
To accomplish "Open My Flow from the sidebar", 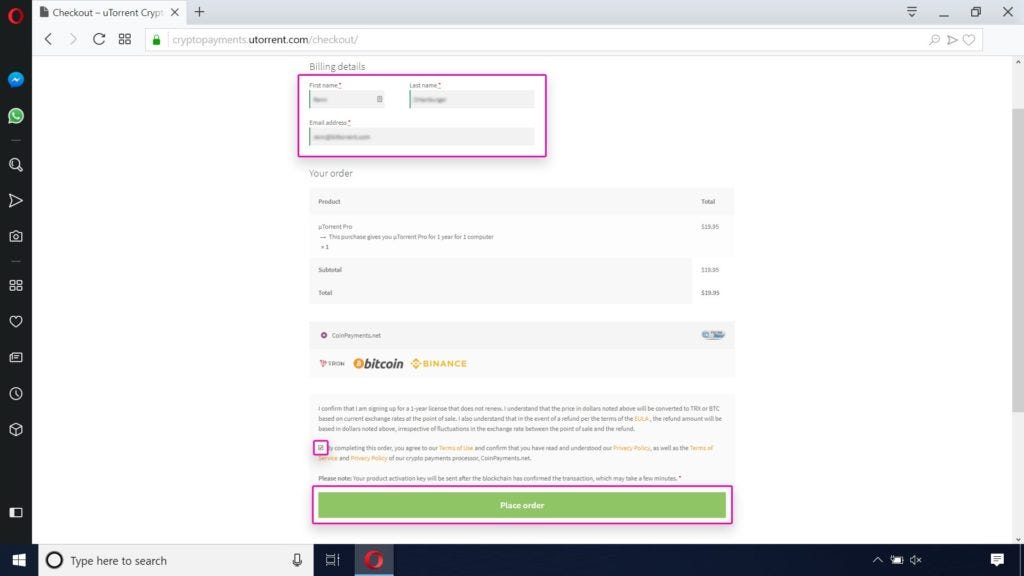I will tap(16, 200).
